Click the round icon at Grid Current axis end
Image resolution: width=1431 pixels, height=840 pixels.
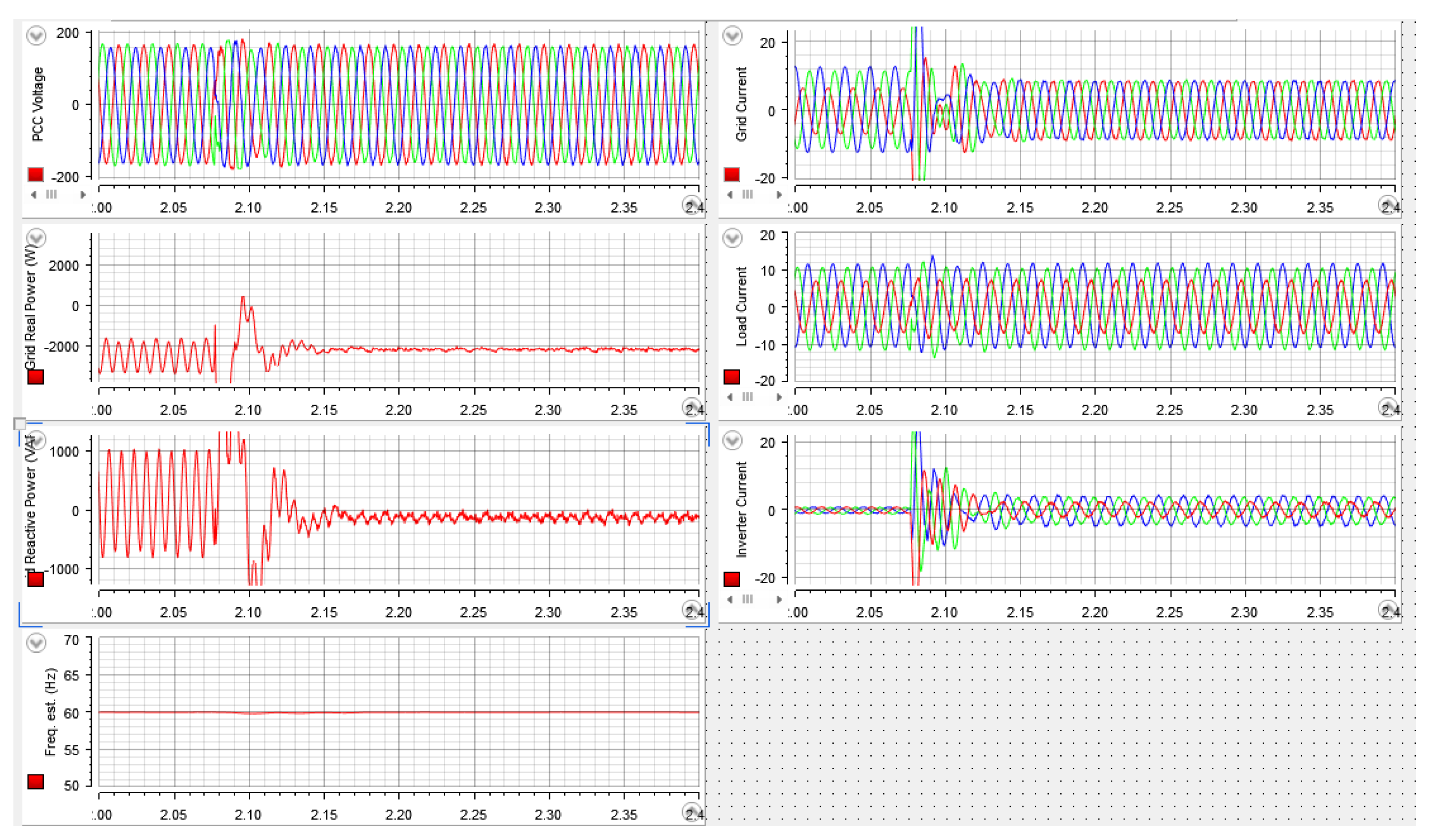(1387, 204)
